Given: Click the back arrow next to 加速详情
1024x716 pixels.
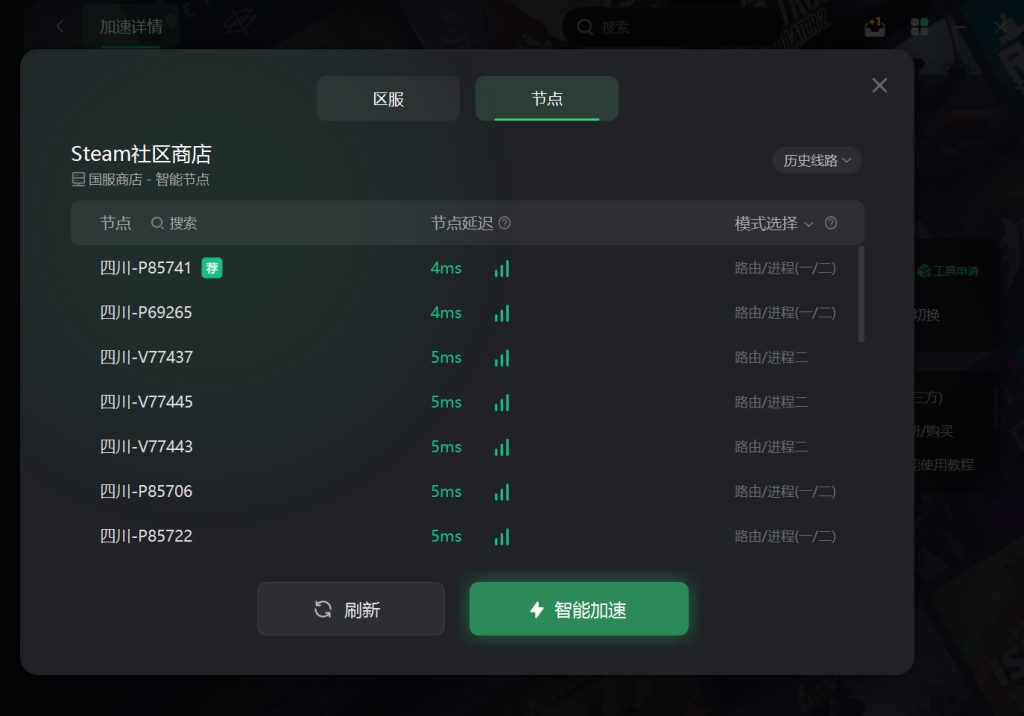Looking at the screenshot, I should point(60,26).
